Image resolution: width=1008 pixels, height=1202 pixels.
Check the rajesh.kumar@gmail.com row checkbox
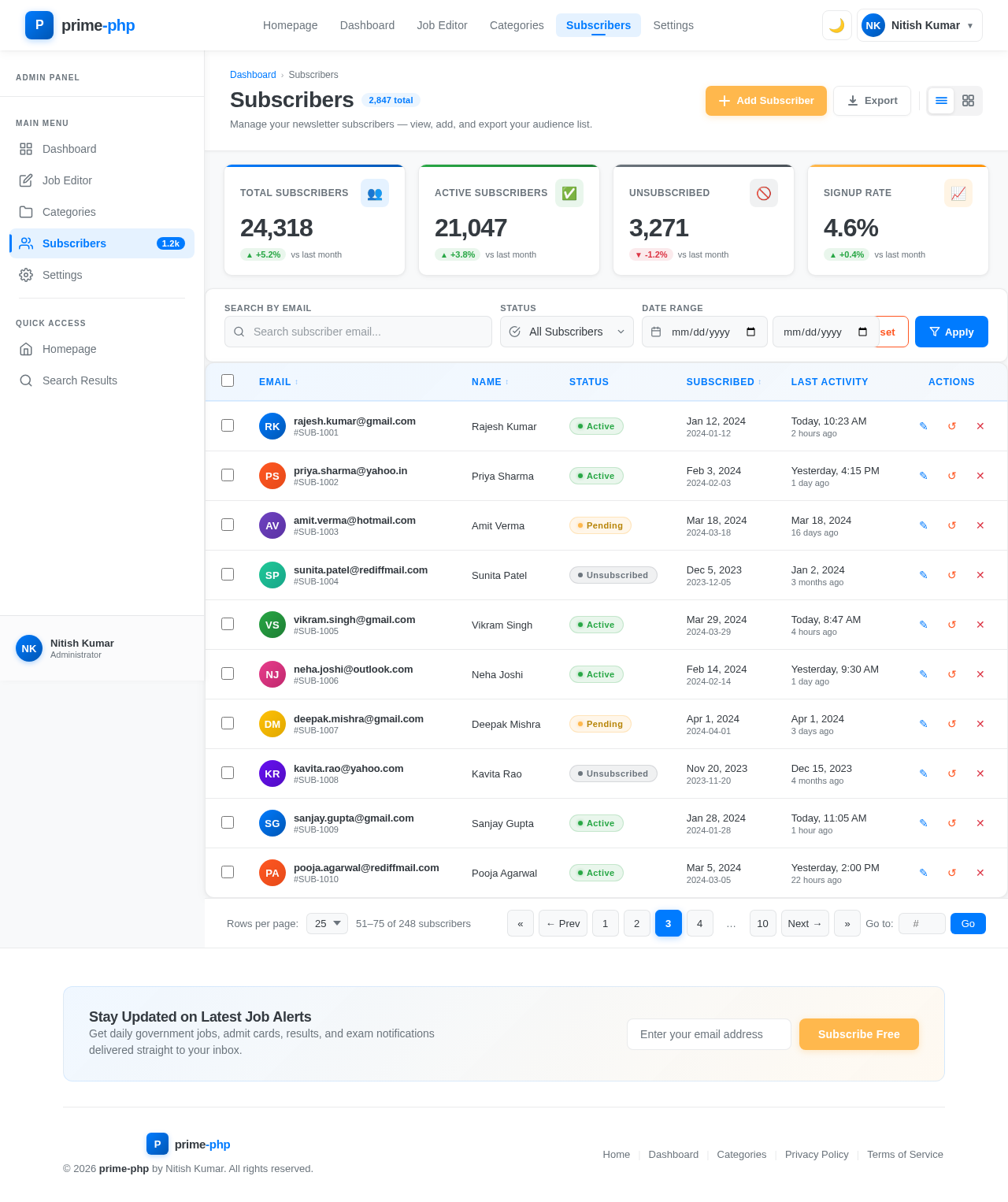pos(228,425)
